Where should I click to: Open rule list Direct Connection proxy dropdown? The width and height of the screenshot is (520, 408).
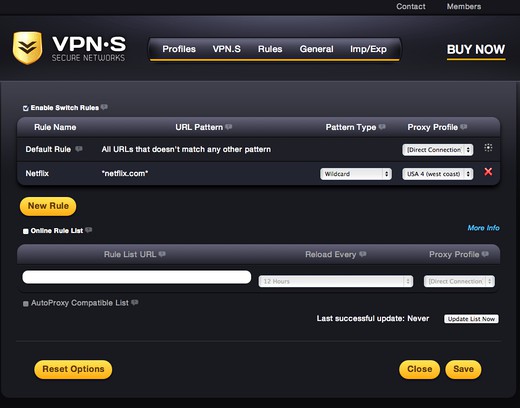point(459,281)
